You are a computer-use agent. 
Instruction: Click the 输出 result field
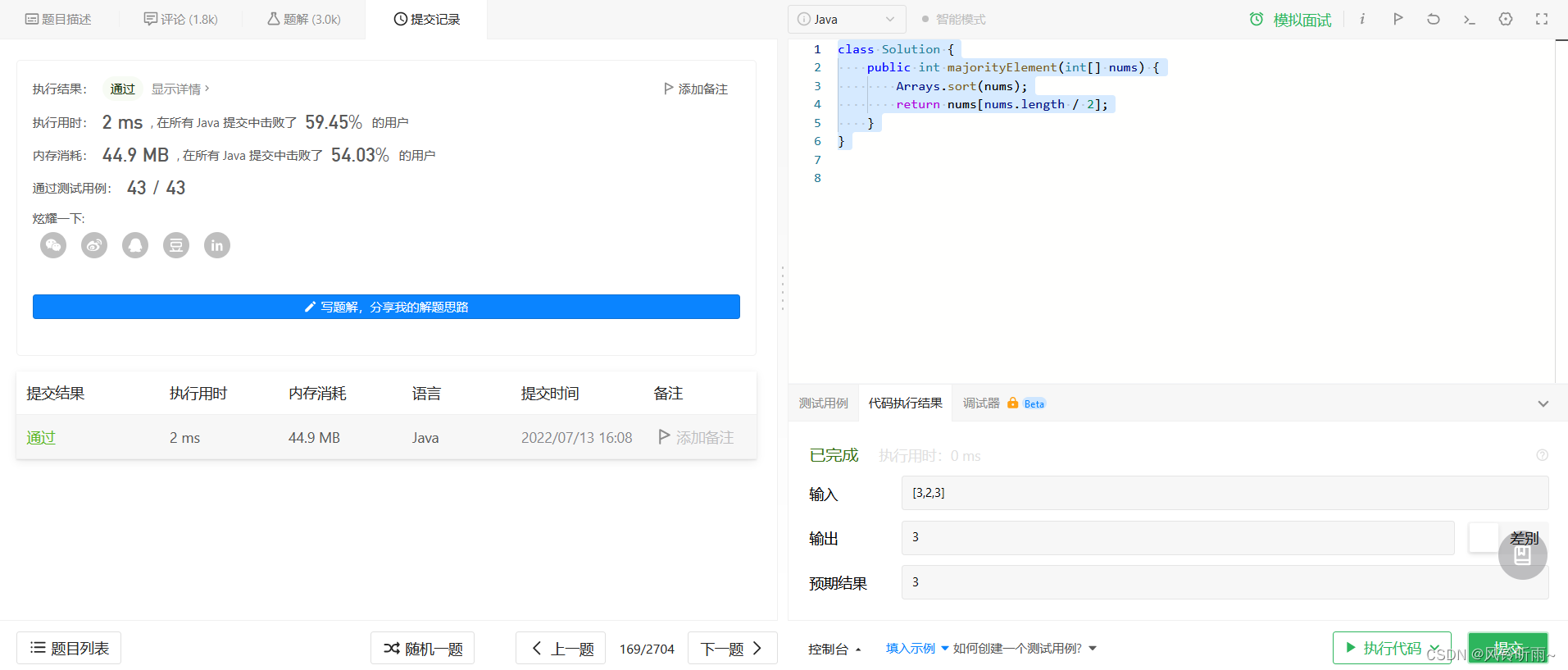coord(1178,537)
